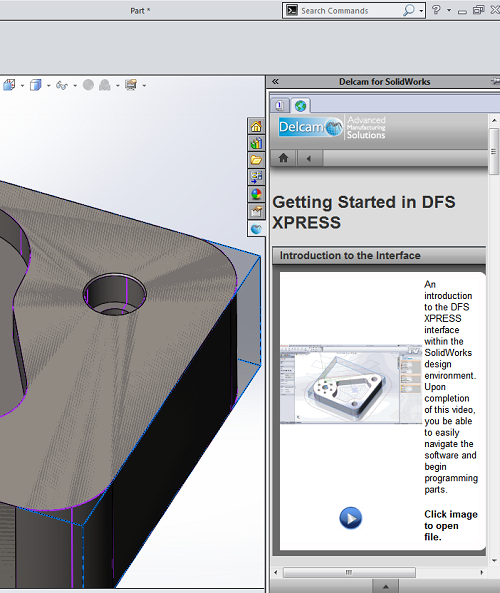Click the Apply Scene icon
Image resolution: width=500 pixels, height=593 pixels.
105,85
